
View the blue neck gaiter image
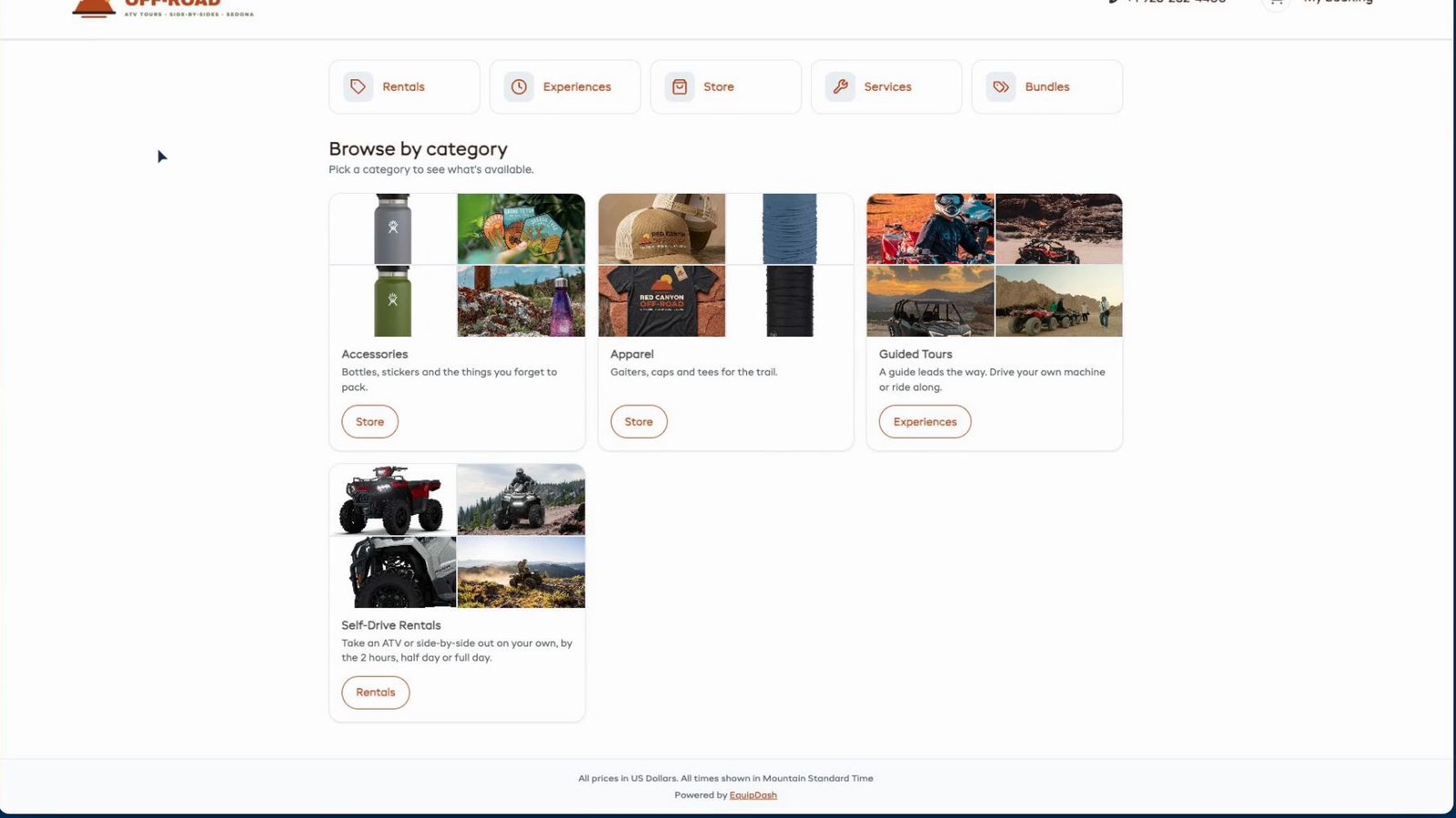click(790, 228)
